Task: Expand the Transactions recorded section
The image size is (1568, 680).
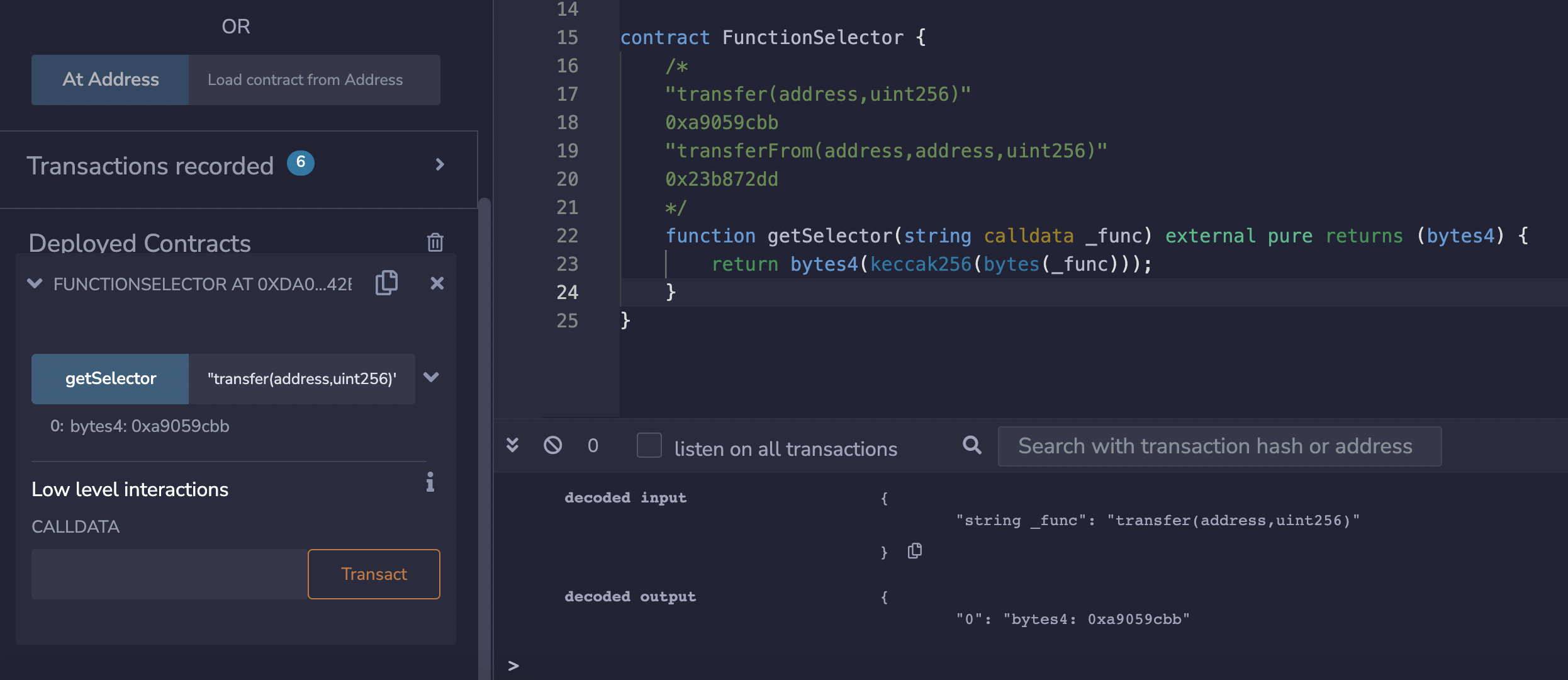Action: click(x=440, y=165)
